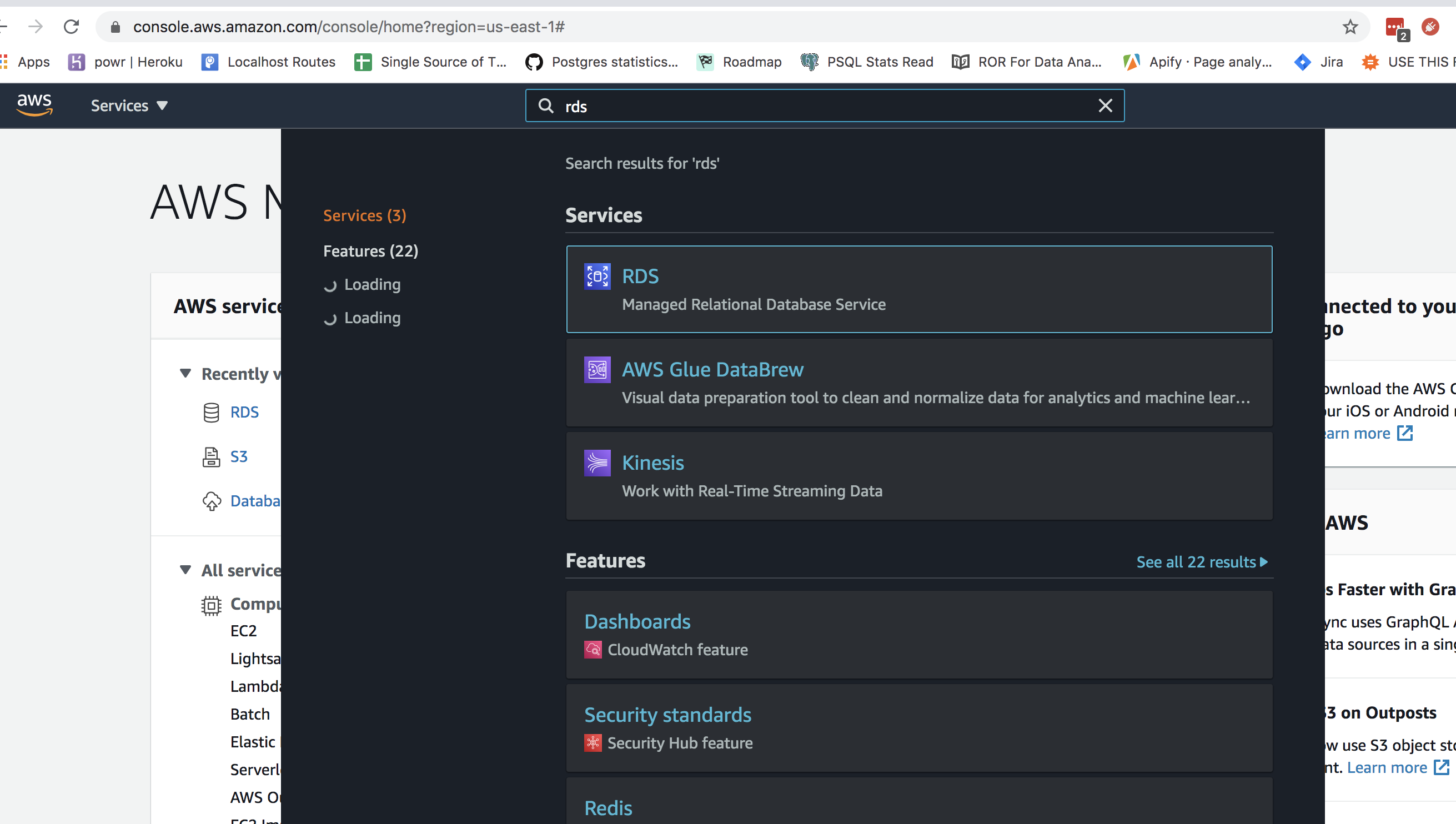Collapse the Recently visited section
The width and height of the screenshot is (1456, 824).
click(185, 374)
